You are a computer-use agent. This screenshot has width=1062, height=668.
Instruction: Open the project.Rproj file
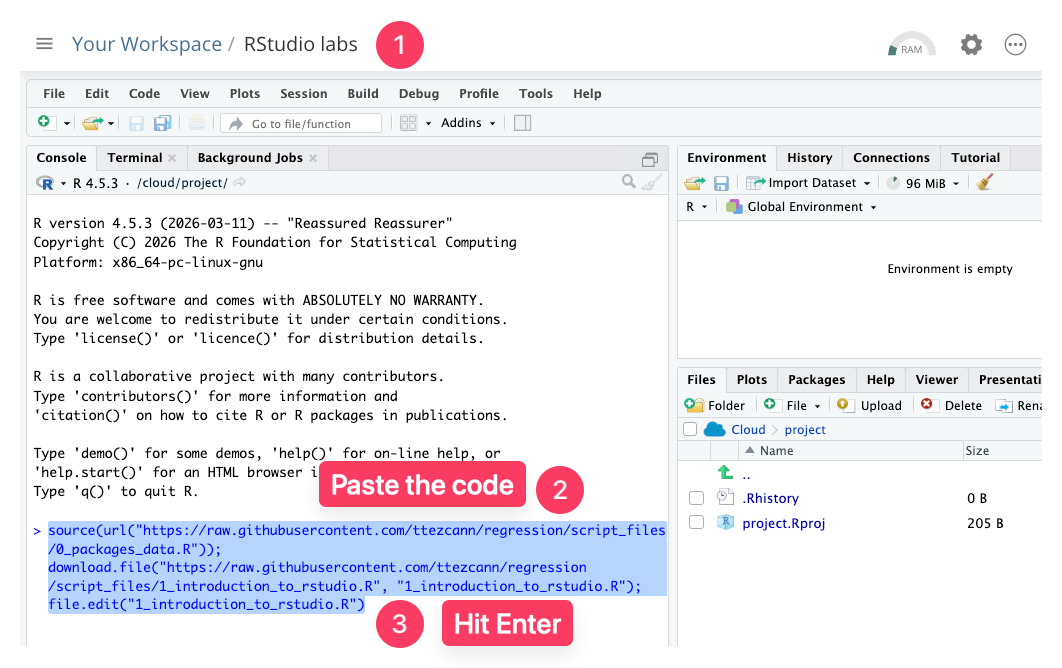click(784, 523)
